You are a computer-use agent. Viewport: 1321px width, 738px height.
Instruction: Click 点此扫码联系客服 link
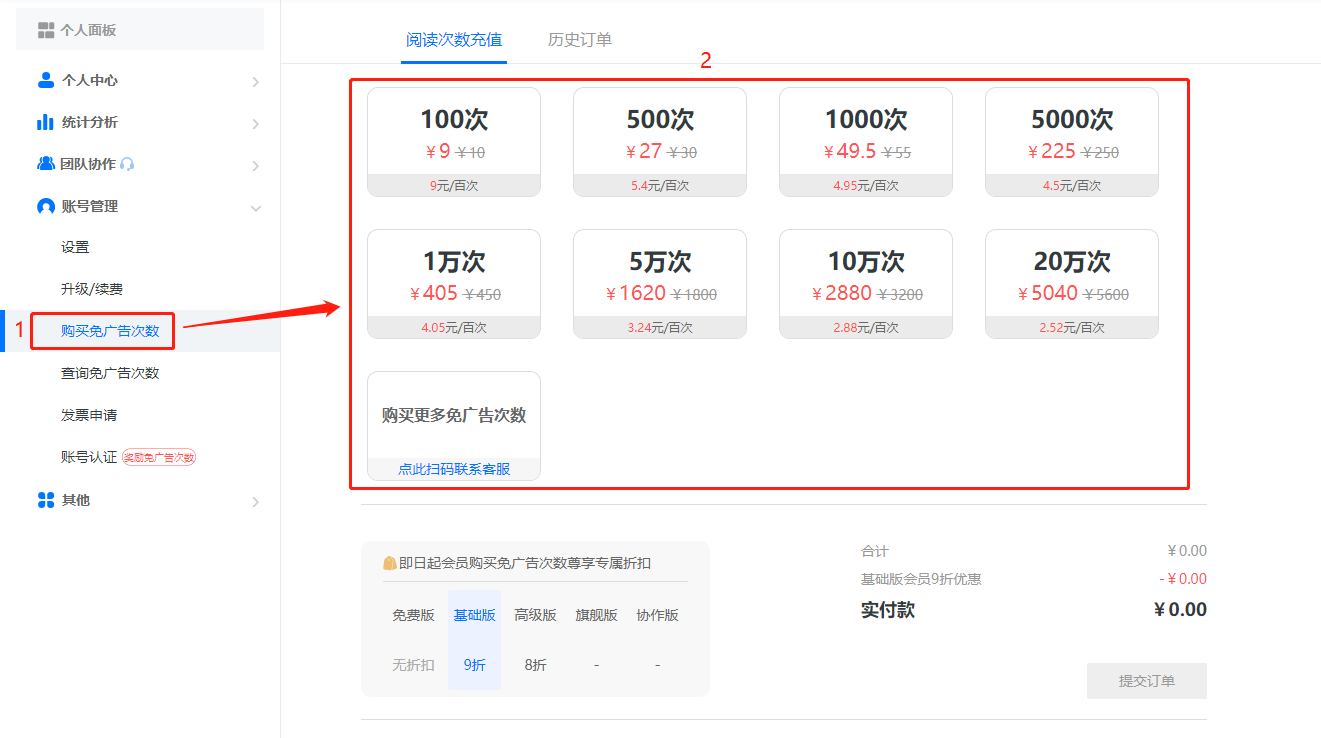(454, 469)
